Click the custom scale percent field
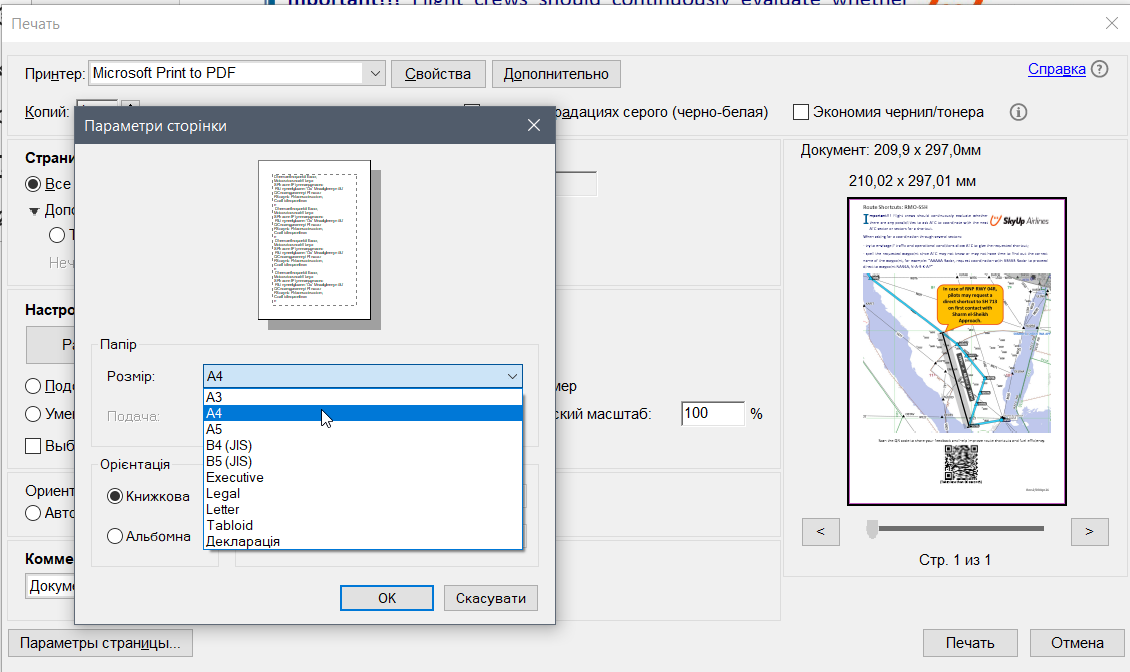Viewport: 1130px width, 672px height. coord(712,414)
